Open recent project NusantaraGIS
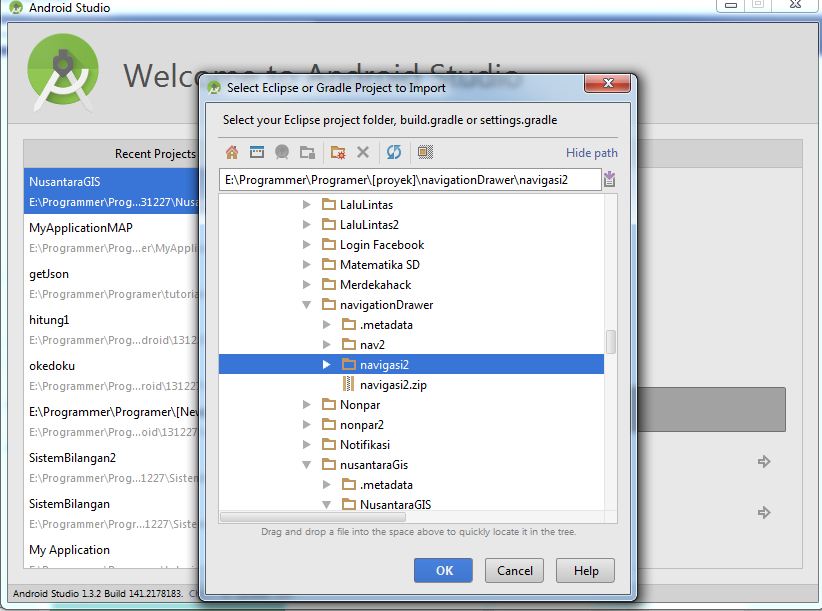Screen dimensions: 822x611 coord(112,191)
